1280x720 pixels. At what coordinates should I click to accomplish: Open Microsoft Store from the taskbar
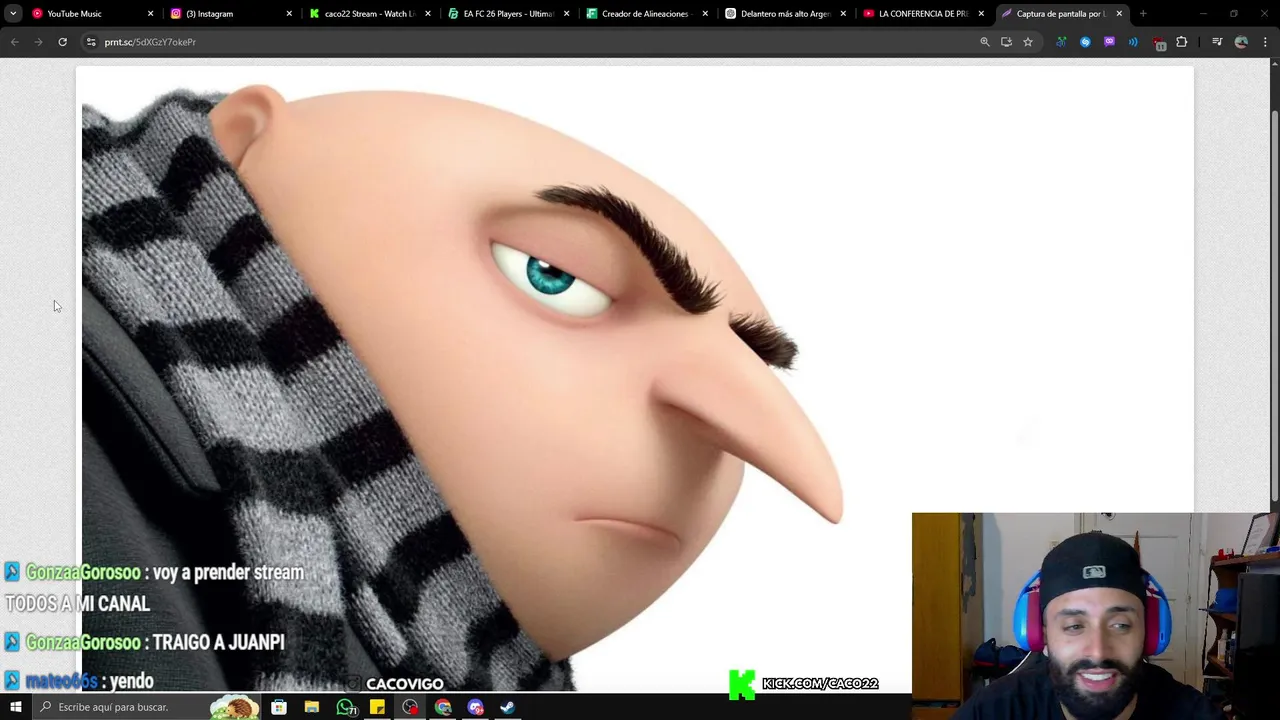(x=279, y=707)
